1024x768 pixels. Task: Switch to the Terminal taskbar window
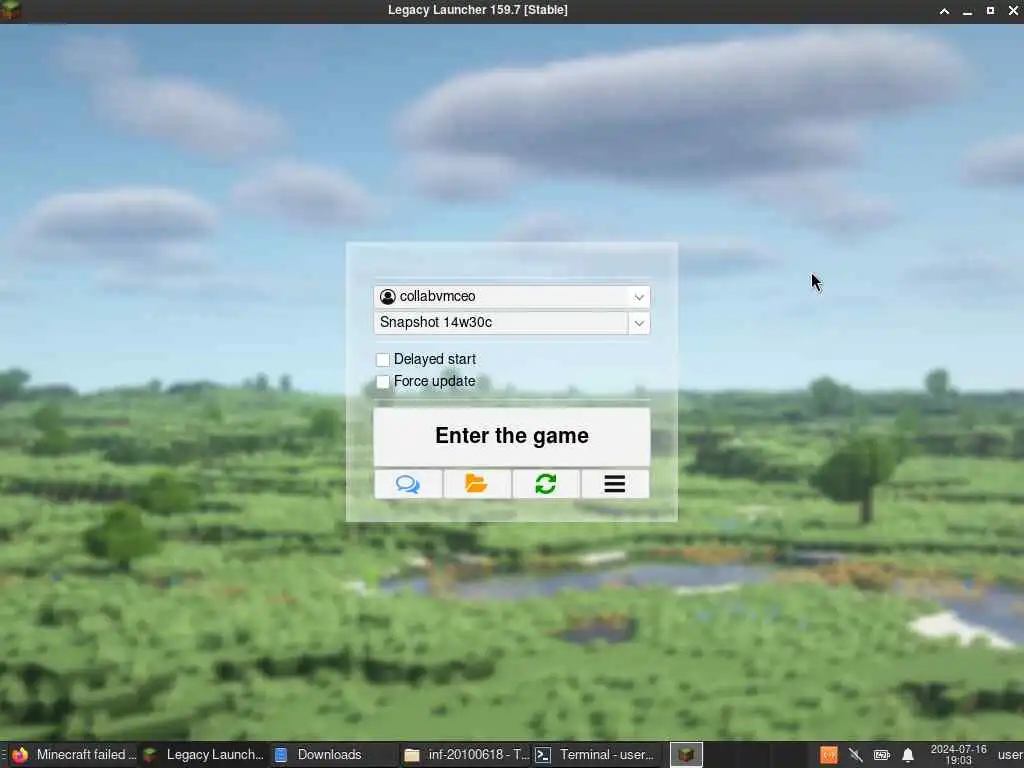pyautogui.click(x=596, y=755)
